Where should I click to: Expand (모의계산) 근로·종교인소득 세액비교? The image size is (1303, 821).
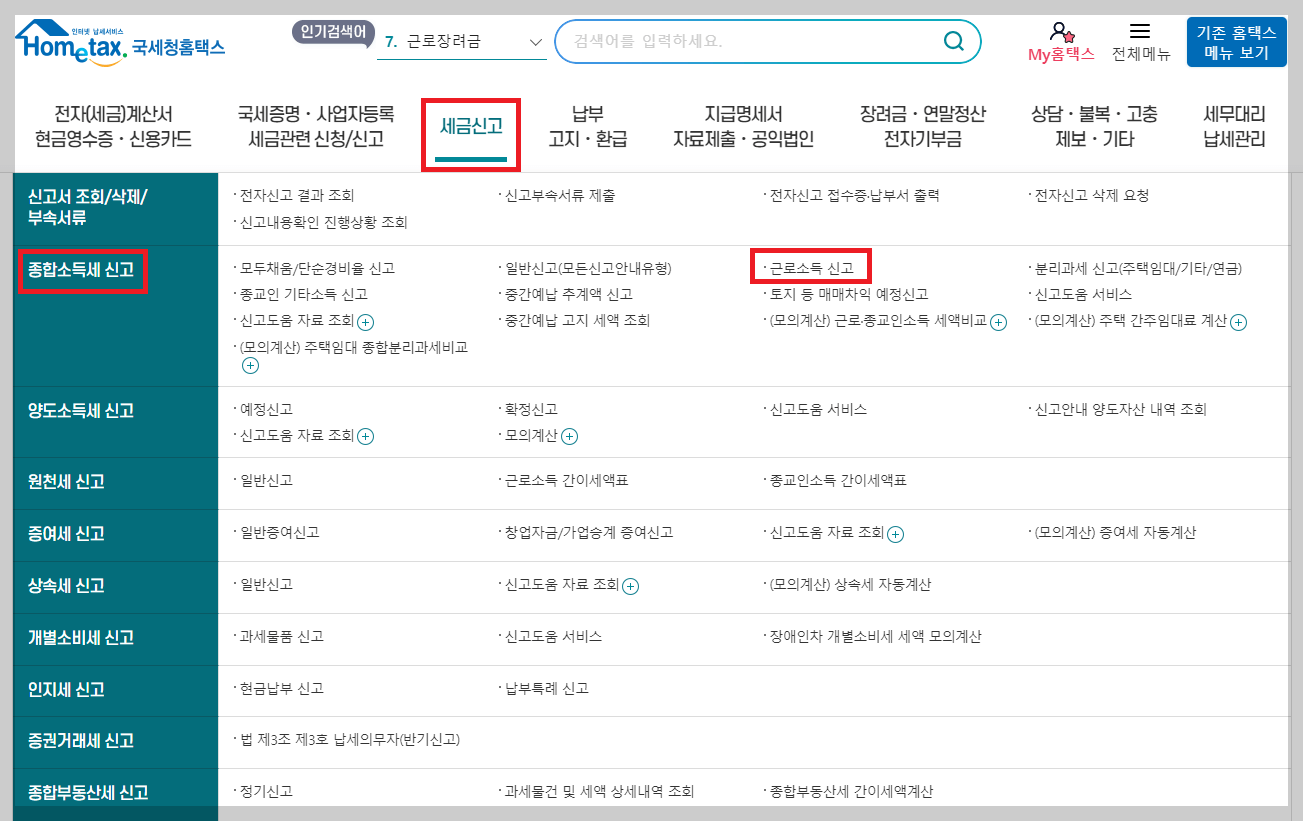pos(997,322)
